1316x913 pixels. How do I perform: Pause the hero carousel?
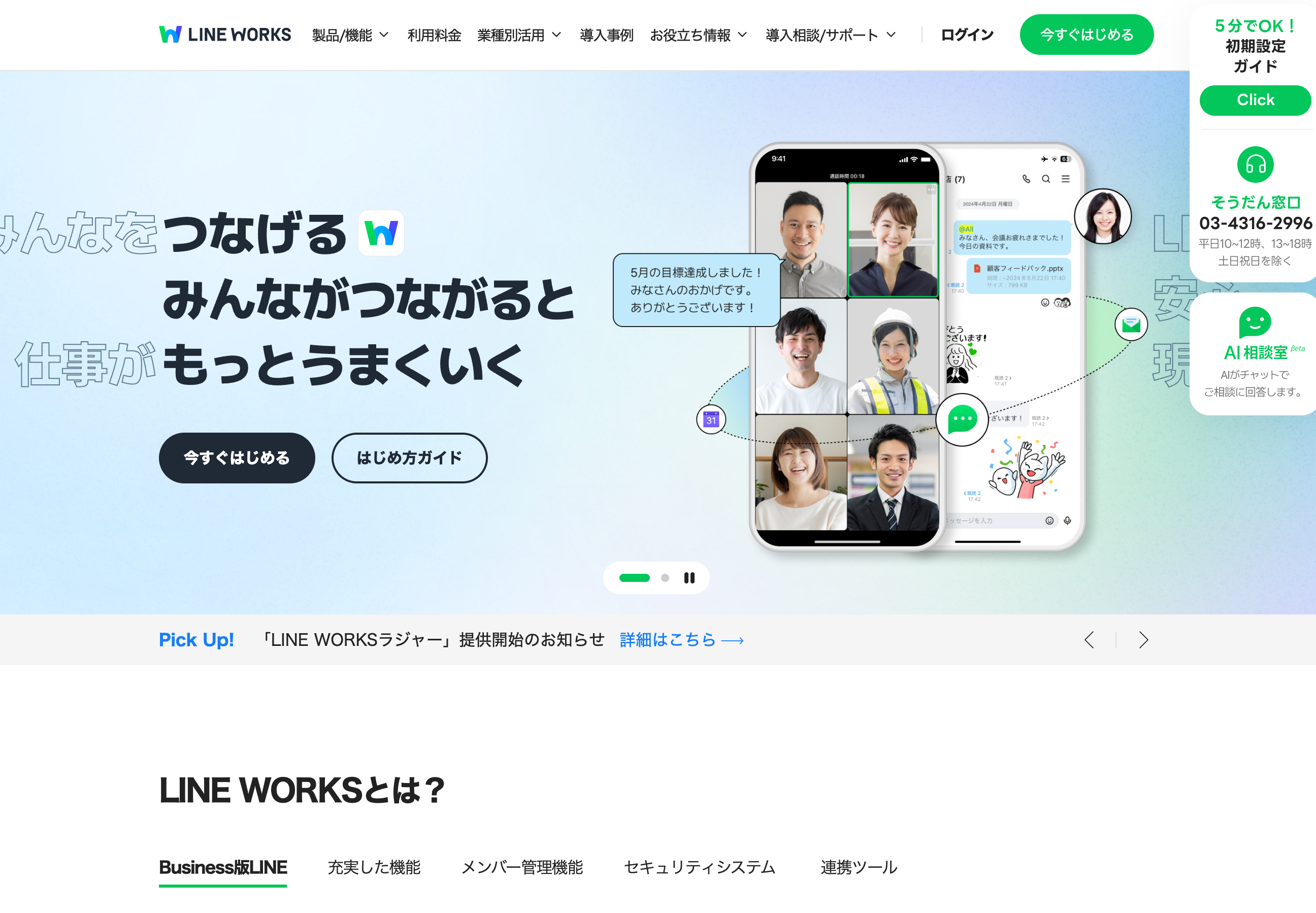point(689,578)
